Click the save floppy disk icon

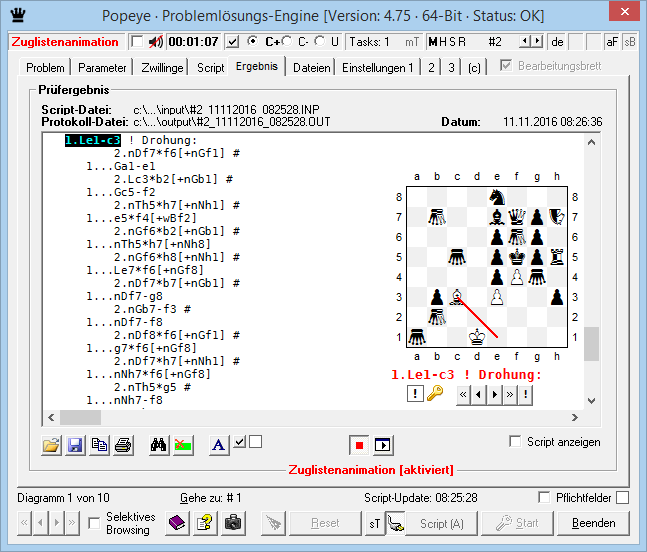75,445
